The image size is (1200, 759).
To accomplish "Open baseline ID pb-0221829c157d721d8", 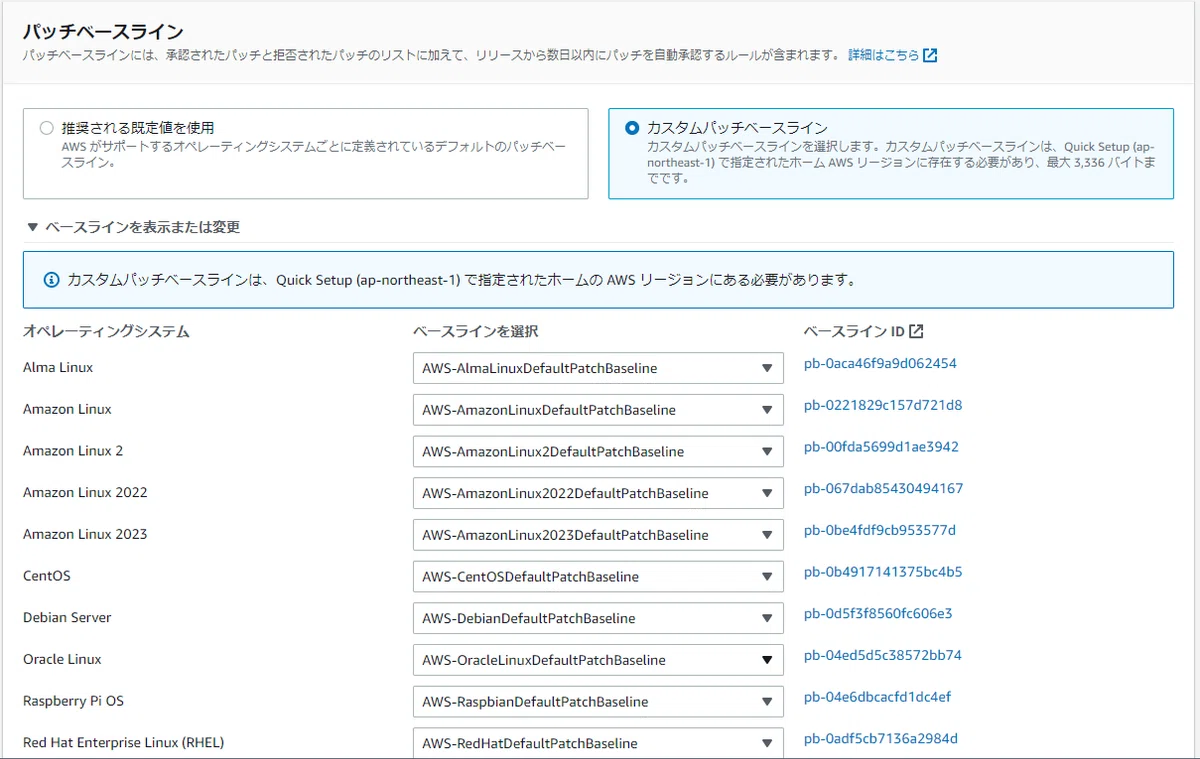I will pos(883,405).
